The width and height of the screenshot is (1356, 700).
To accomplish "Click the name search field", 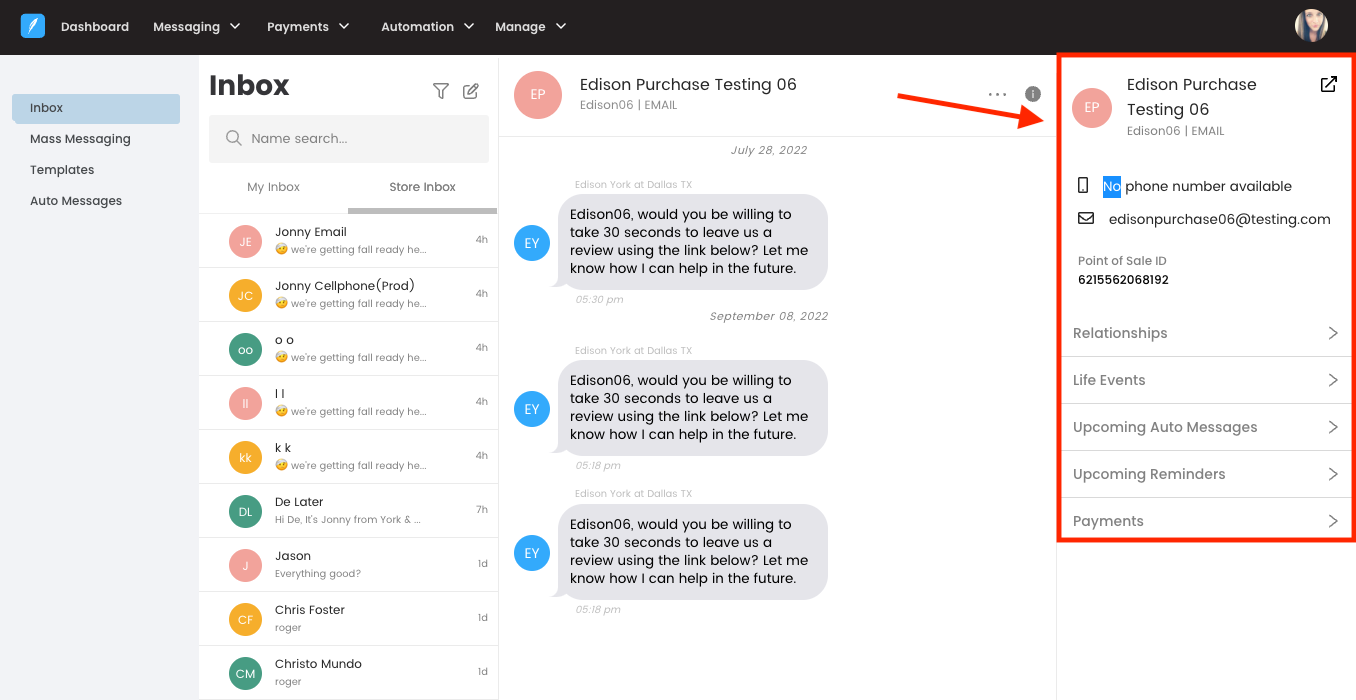I will (x=348, y=138).
